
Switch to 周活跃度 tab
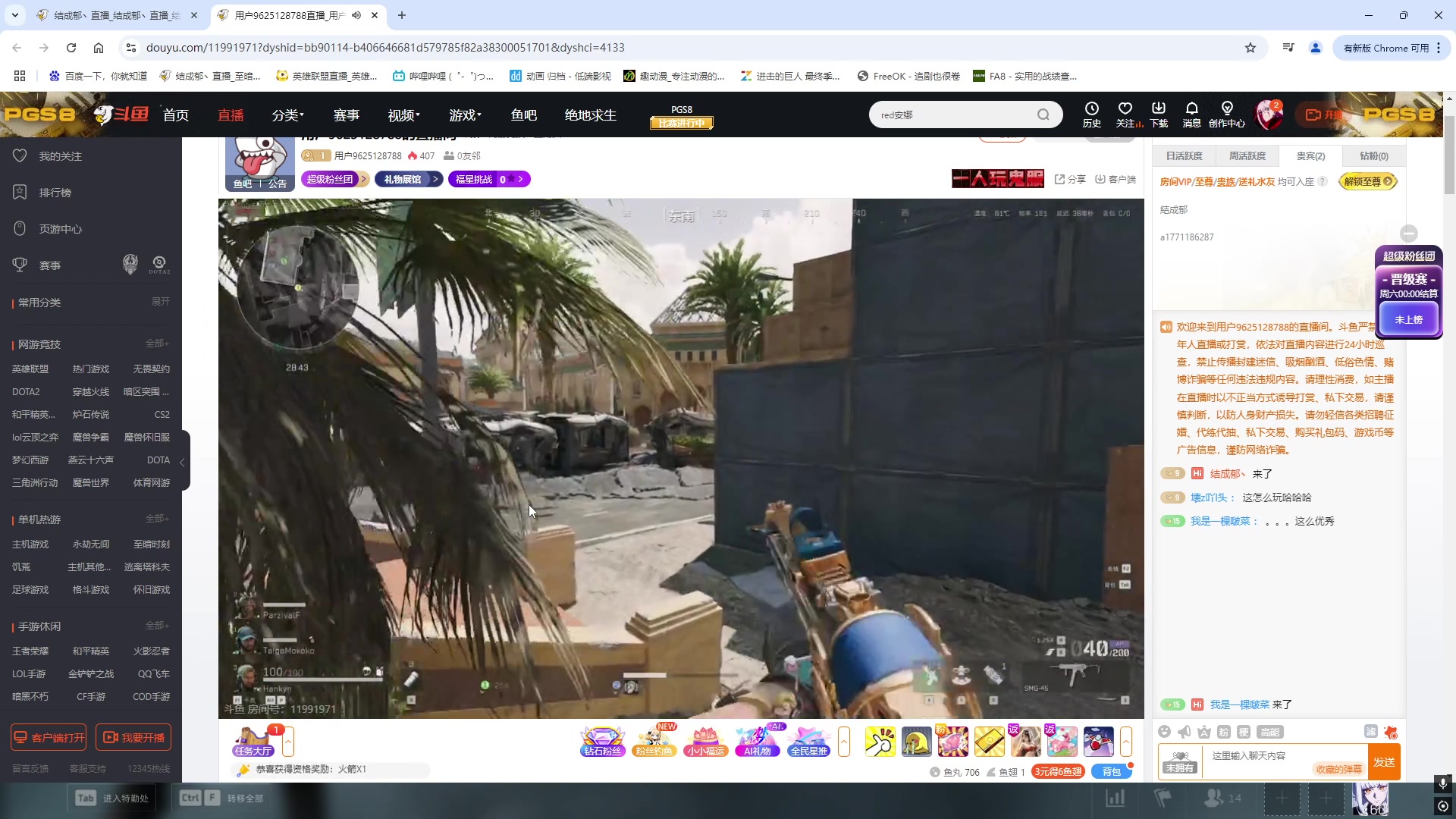pyautogui.click(x=1247, y=155)
